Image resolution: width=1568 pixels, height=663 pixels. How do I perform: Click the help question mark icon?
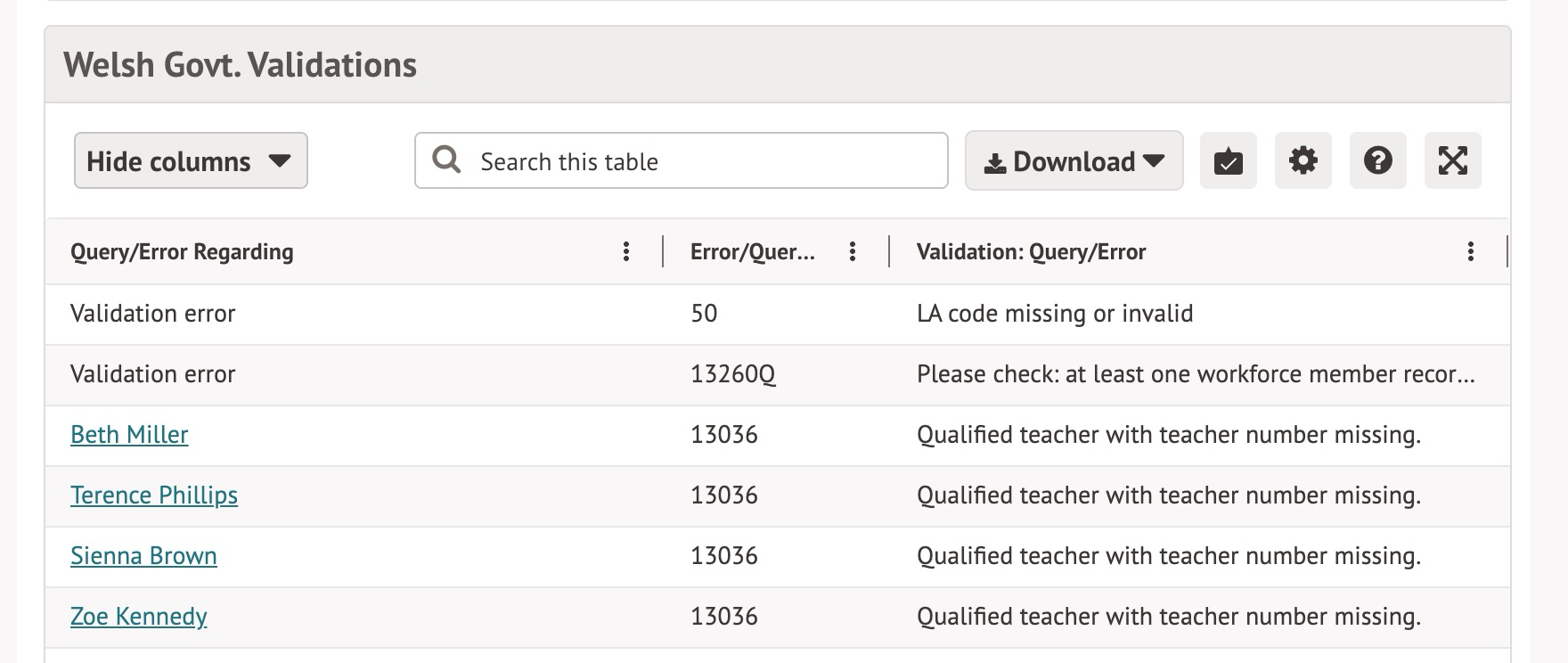click(x=1377, y=161)
